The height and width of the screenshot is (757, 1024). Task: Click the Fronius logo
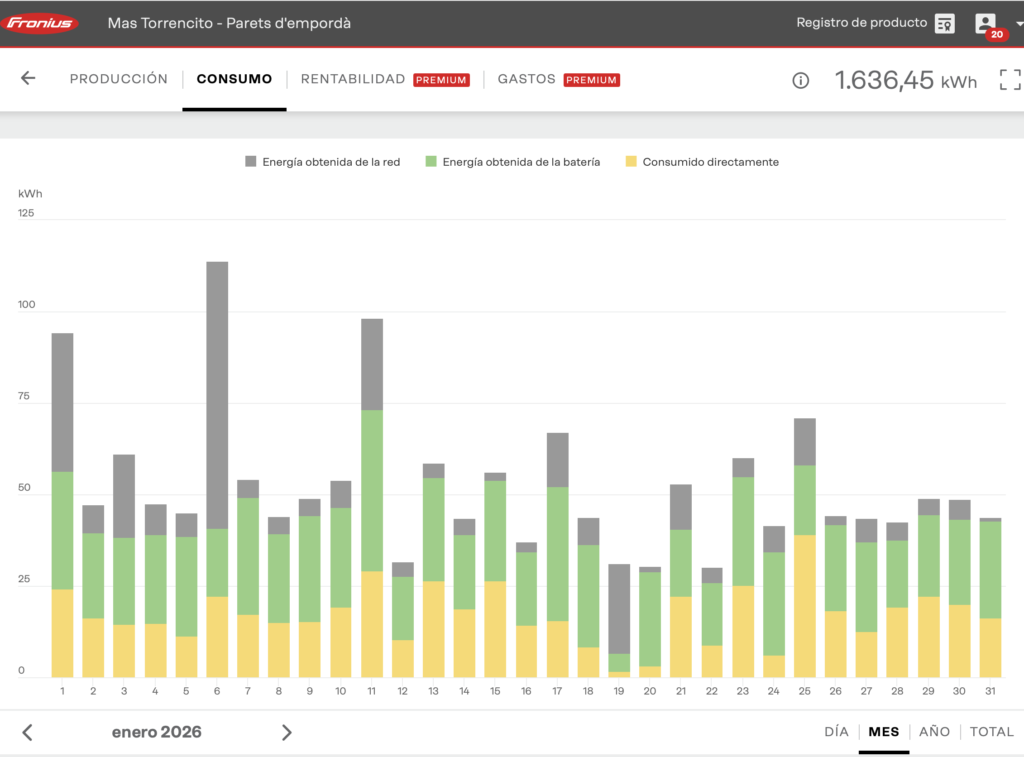42,23
